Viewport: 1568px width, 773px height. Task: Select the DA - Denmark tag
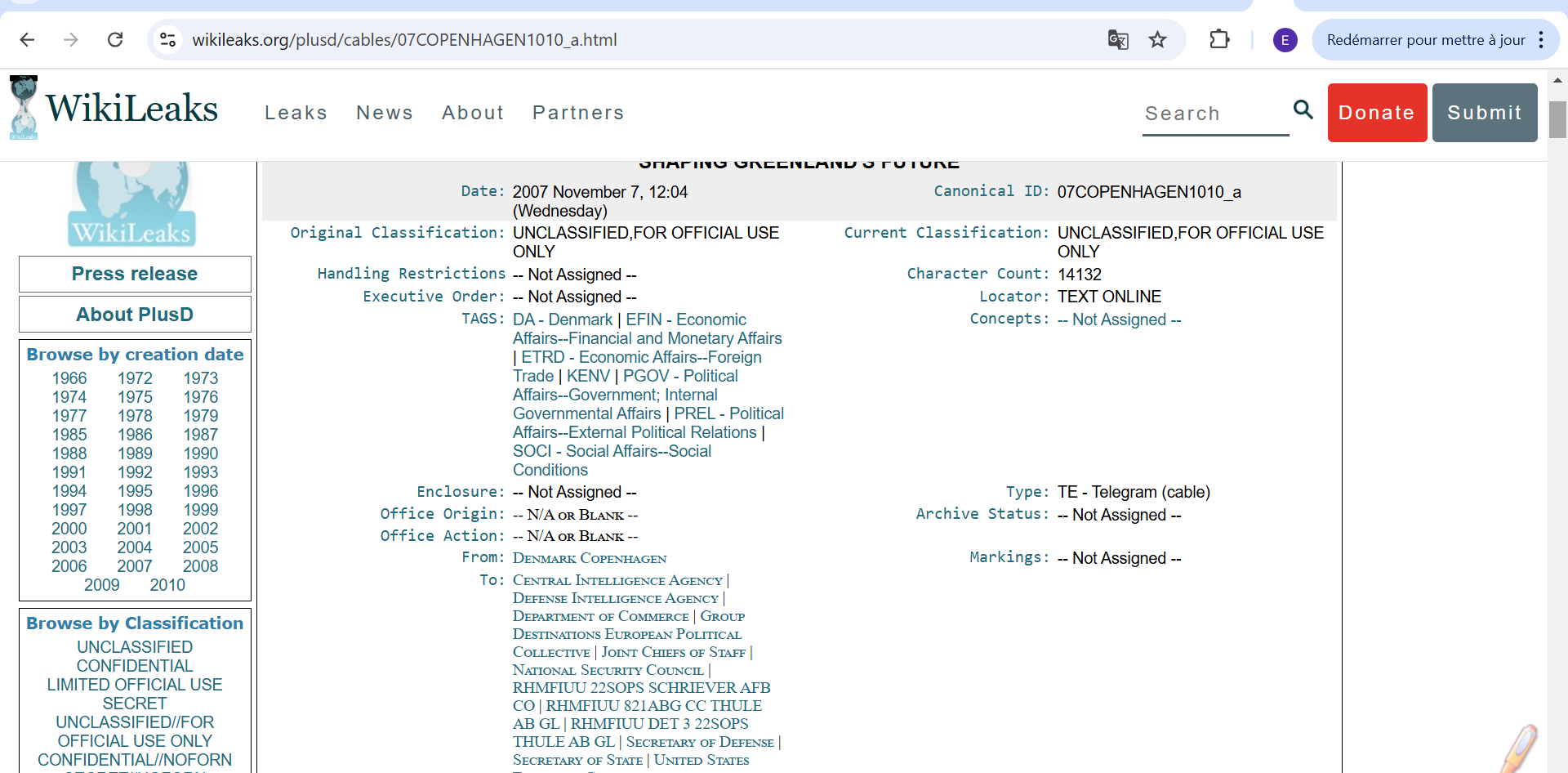562,319
